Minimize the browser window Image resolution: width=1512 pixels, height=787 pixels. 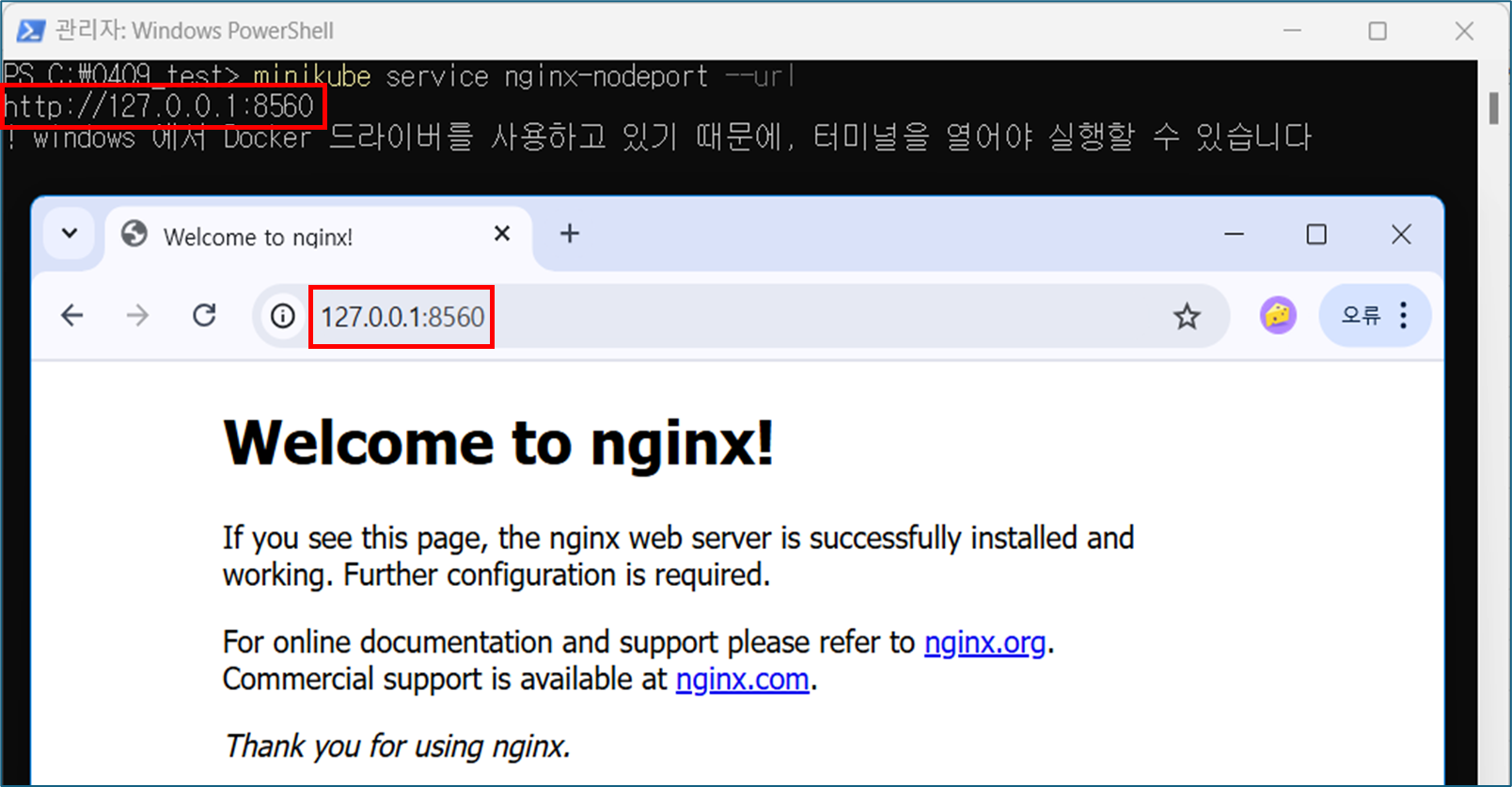click(x=1234, y=234)
